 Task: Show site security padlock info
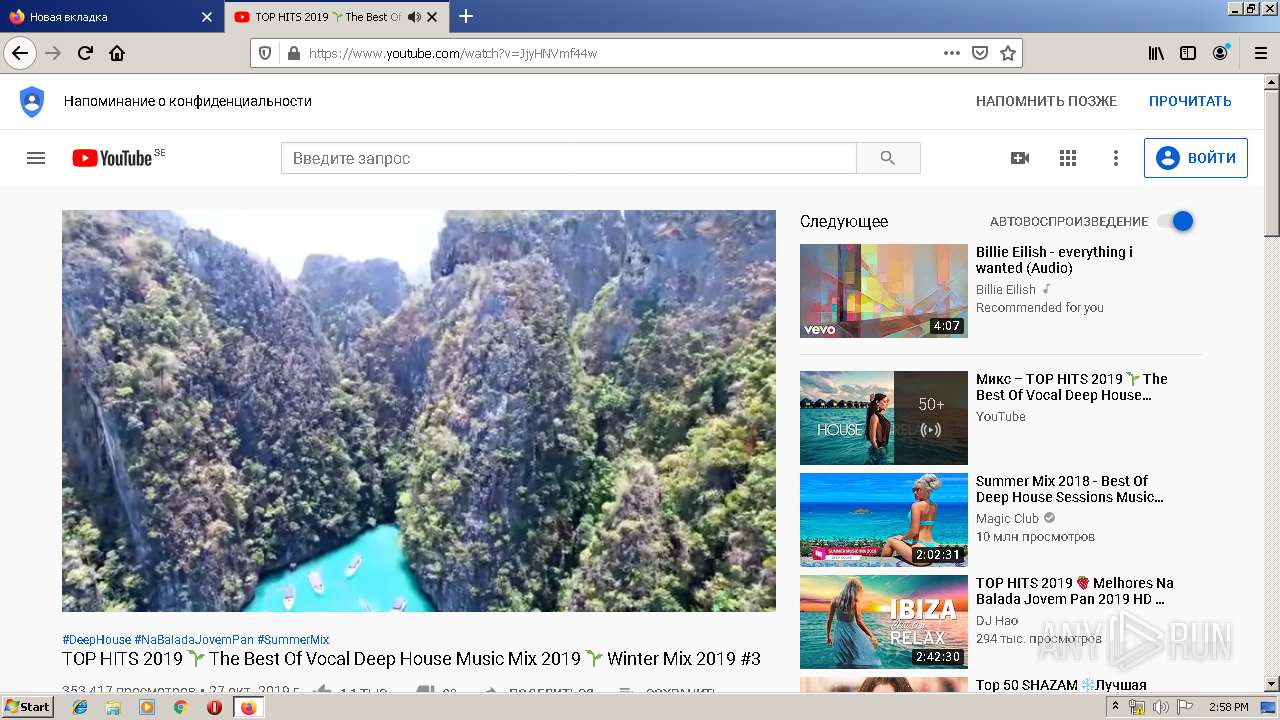(x=293, y=53)
